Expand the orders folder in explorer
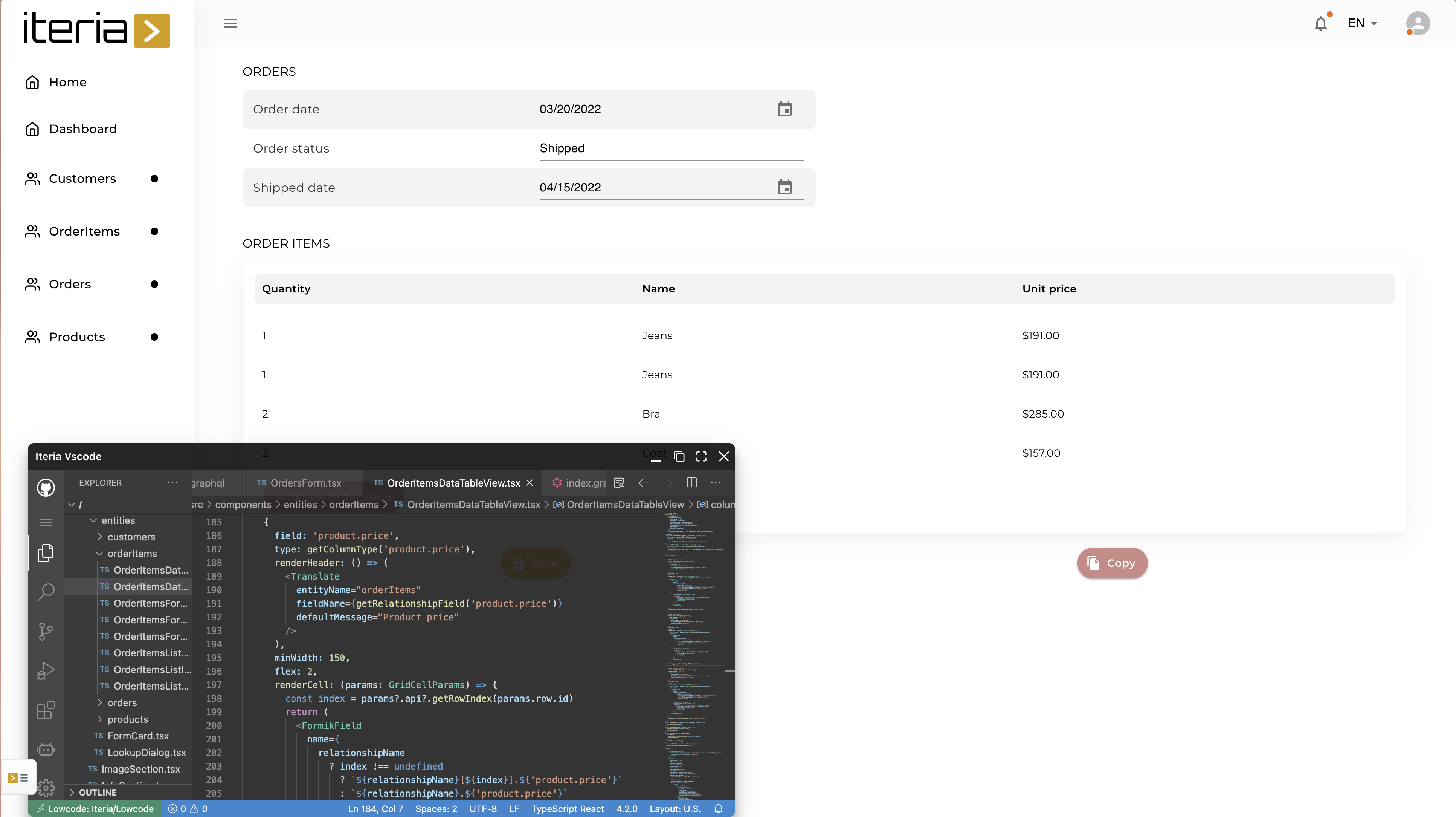This screenshot has height=817, width=1456. (122, 703)
